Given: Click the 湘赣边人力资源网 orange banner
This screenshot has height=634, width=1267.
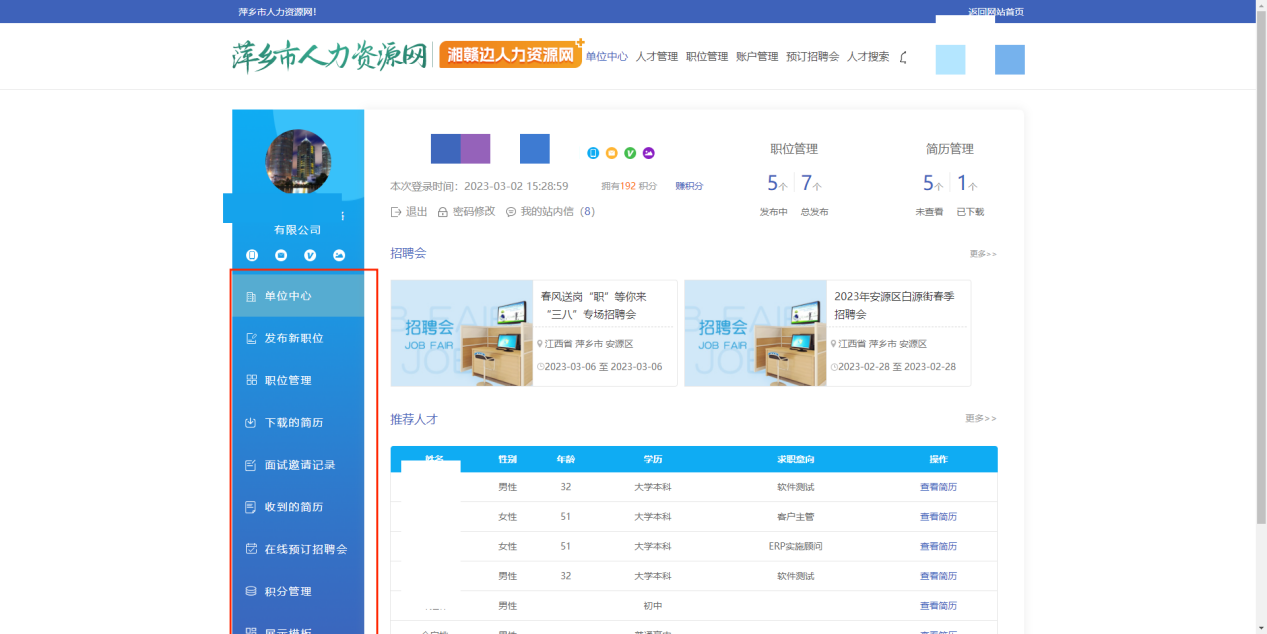Looking at the screenshot, I should (x=511, y=55).
